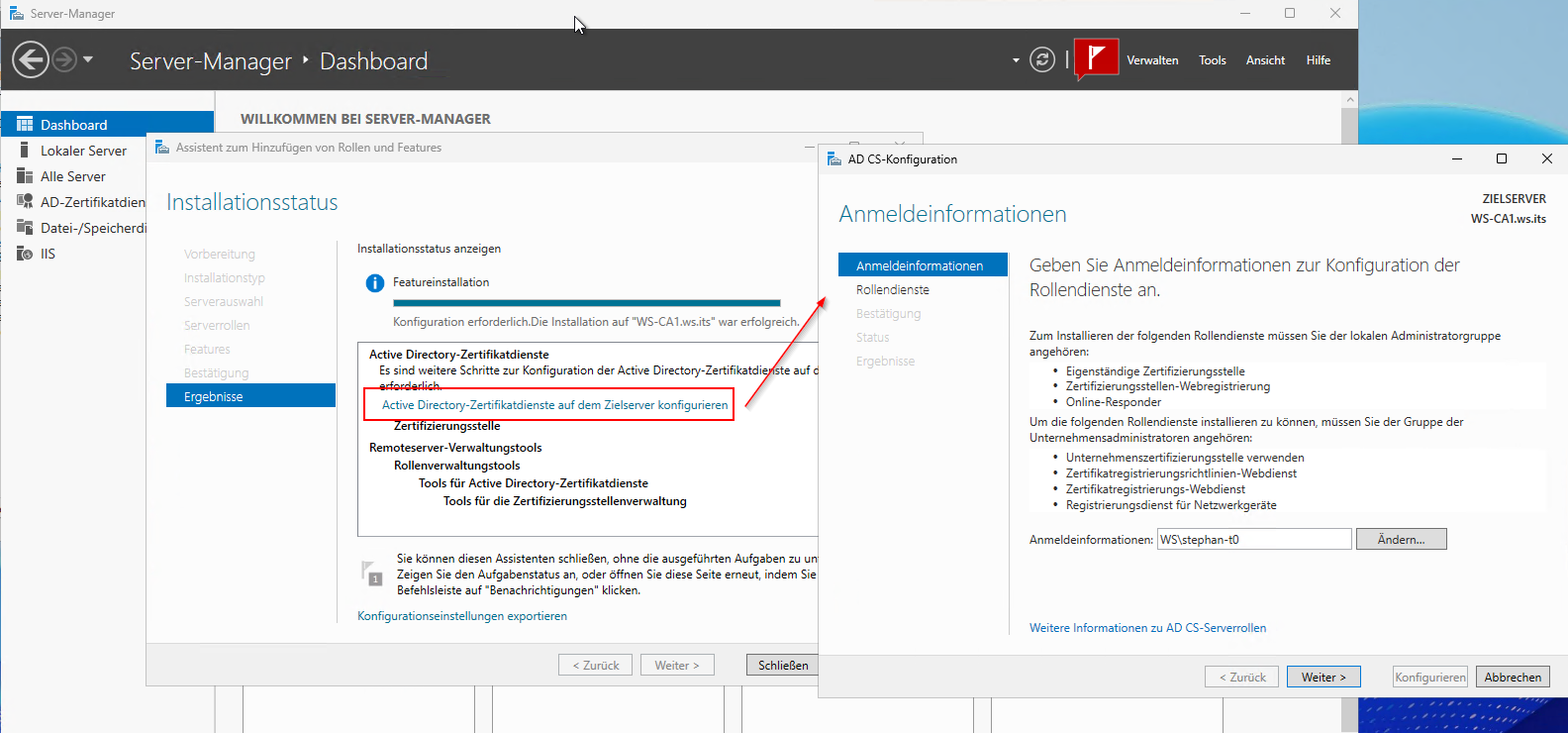Select Anmeldeinformationen step in AD CS-Konfiguration
The image size is (1568, 733).
coord(923,265)
